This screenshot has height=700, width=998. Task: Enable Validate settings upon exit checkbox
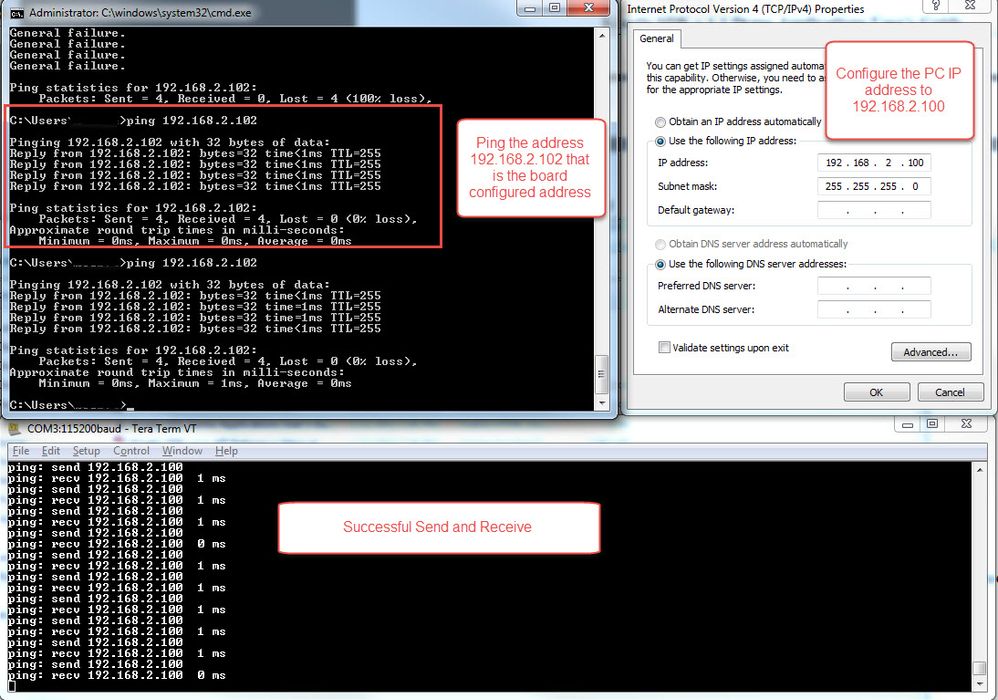(x=664, y=347)
